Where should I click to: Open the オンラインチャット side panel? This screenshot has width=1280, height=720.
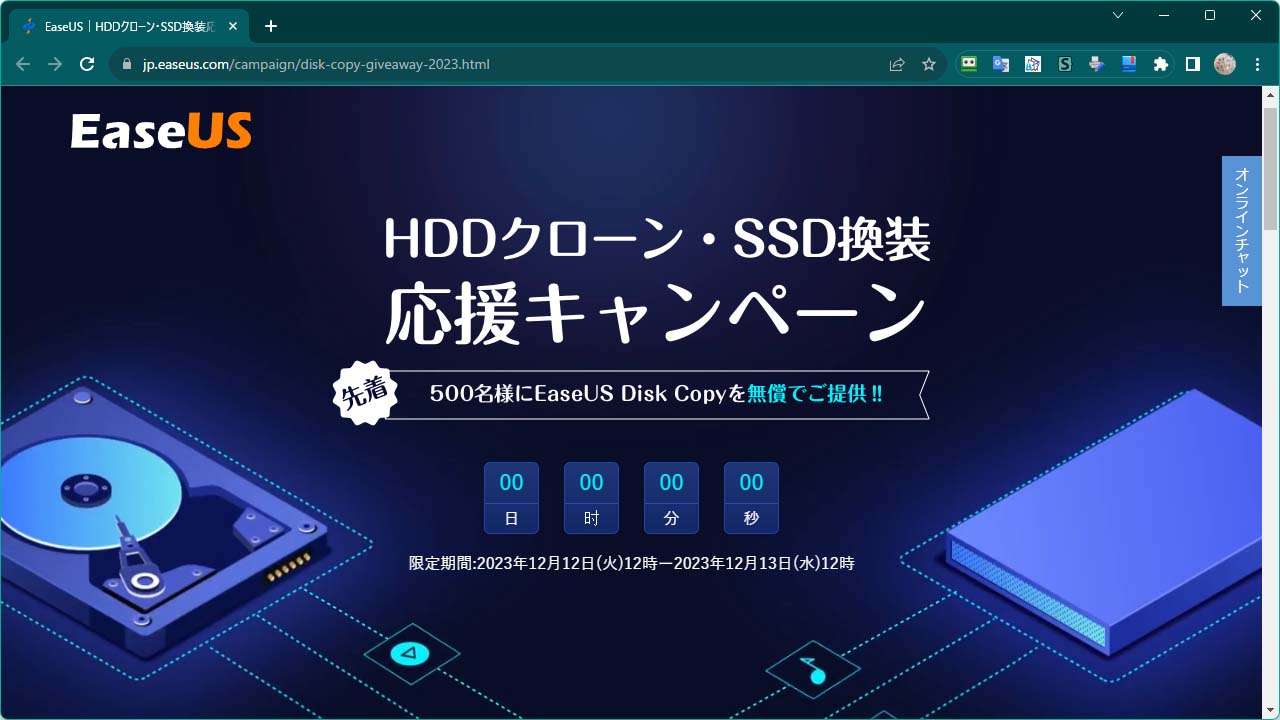(1241, 231)
